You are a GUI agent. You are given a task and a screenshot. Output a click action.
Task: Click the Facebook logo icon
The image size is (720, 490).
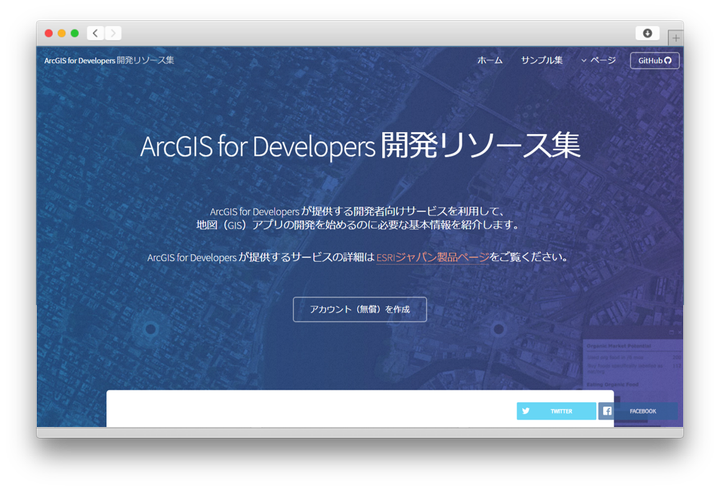pyautogui.click(x=607, y=411)
